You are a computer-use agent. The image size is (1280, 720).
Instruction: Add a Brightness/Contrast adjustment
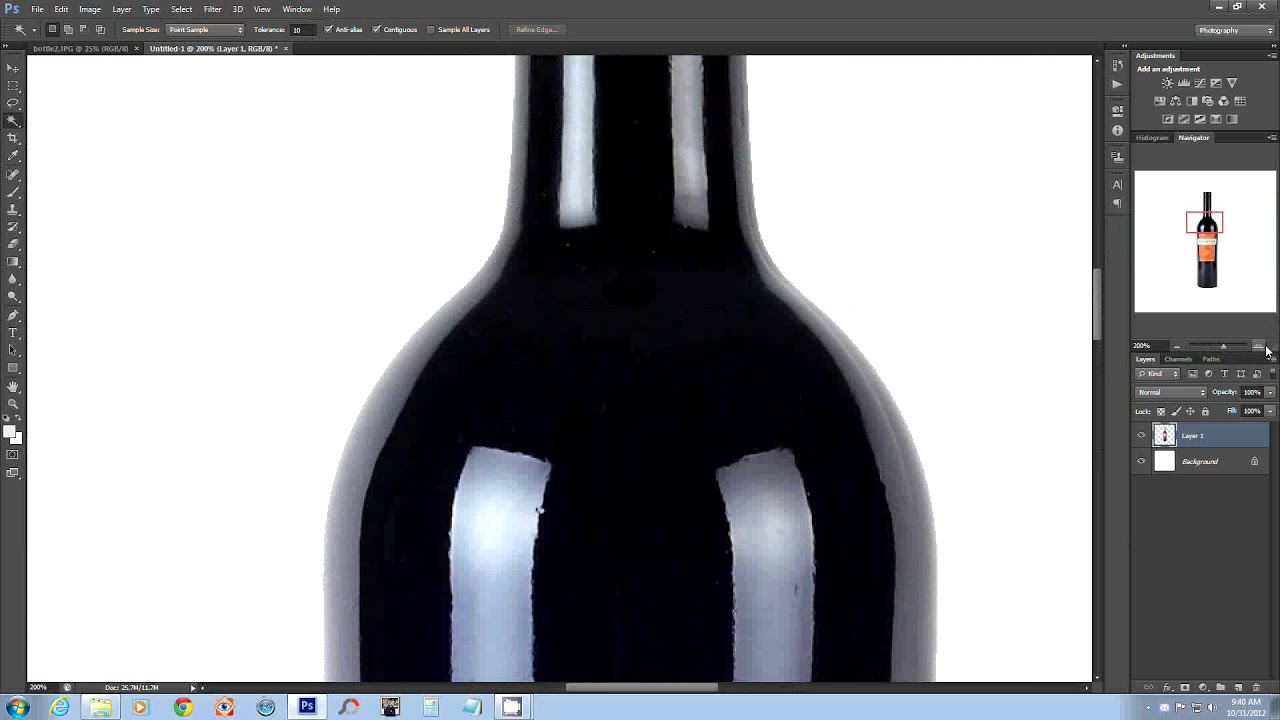(x=1167, y=83)
